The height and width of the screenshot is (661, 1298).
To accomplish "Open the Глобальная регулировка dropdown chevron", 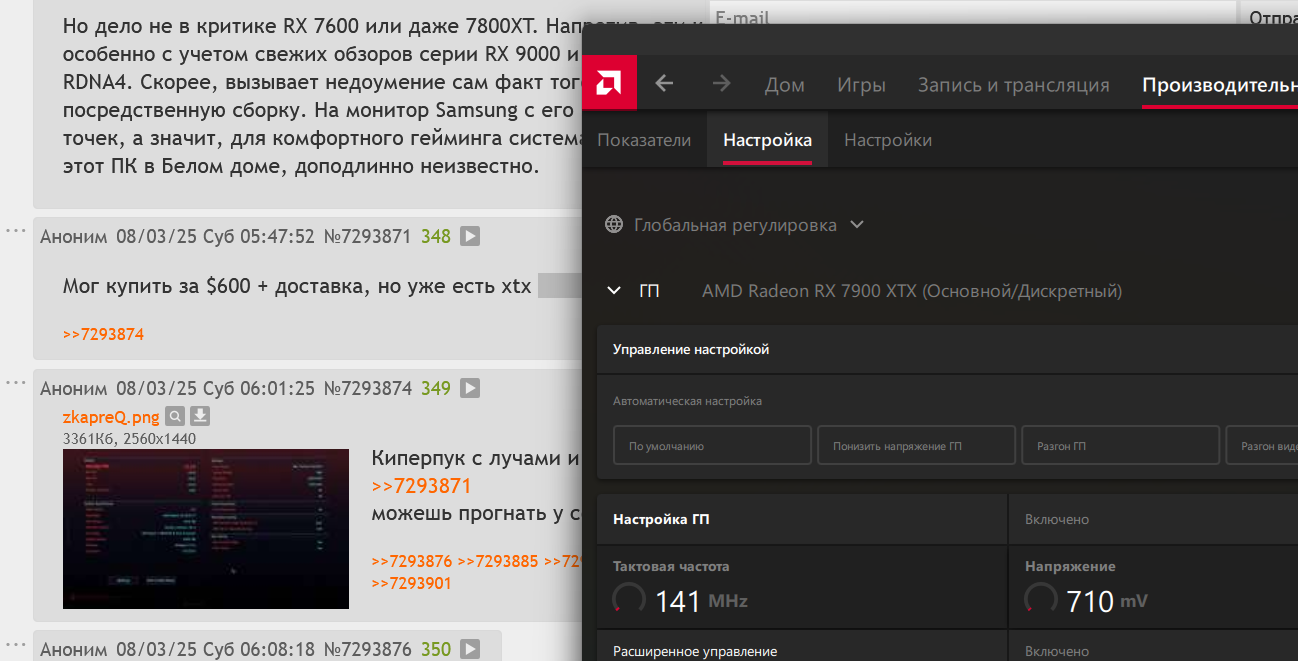I will click(856, 225).
